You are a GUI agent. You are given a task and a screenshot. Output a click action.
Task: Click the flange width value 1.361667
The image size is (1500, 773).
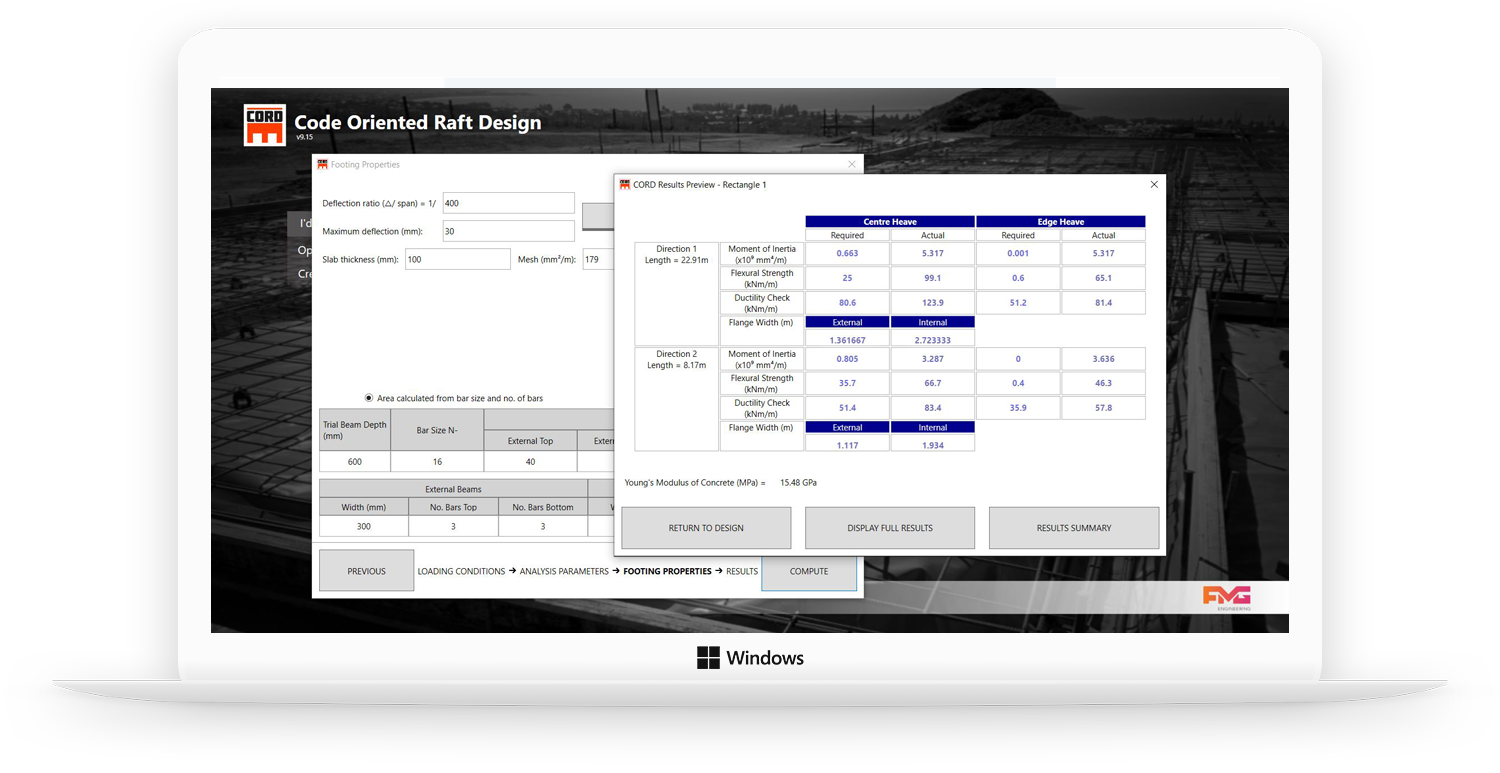click(847, 340)
